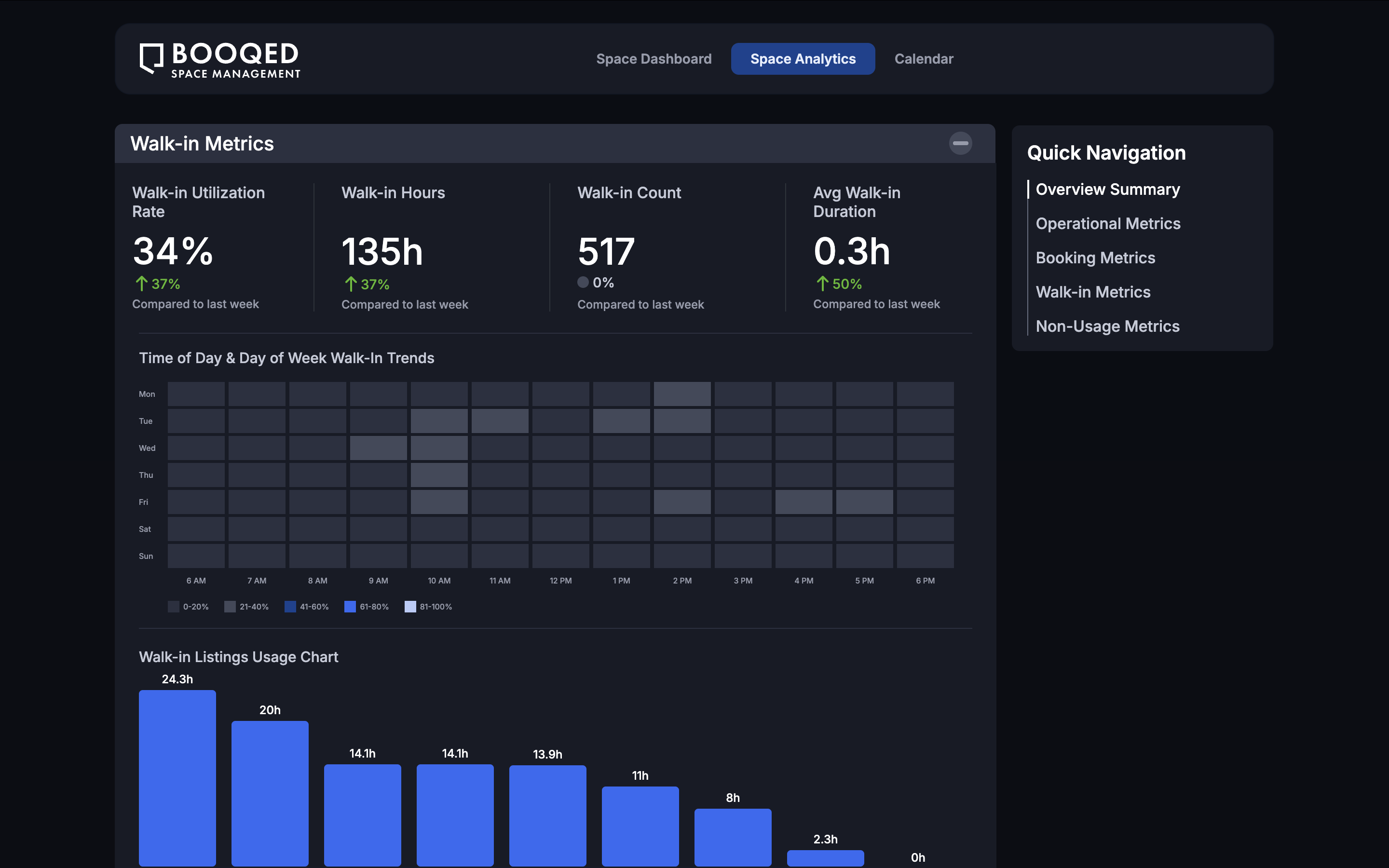
Task: Collapse the Walk-in Metrics panel
Action: point(961,144)
